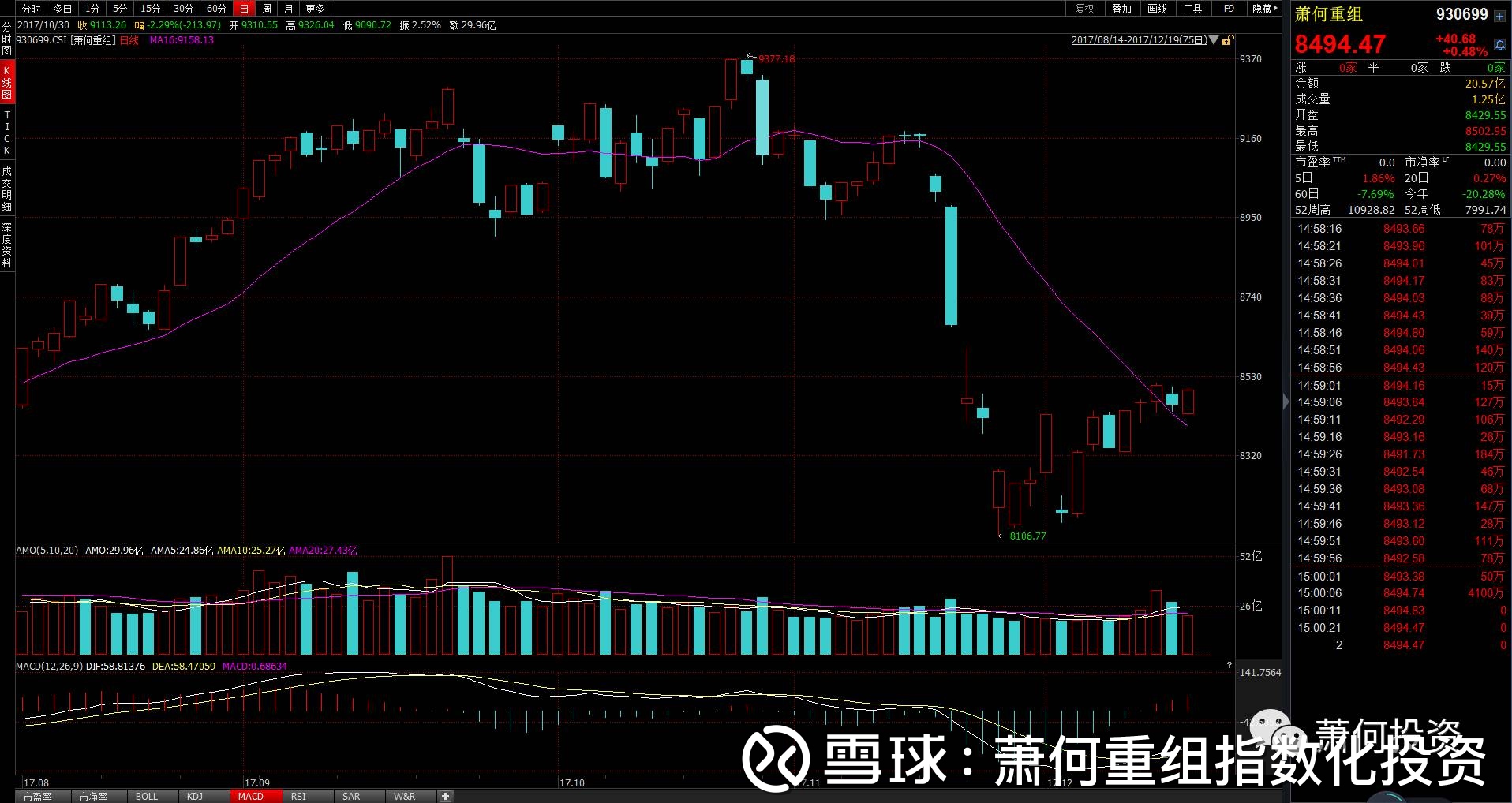
Task: Open 深度资料 in left sidebar
Action: 7,245
